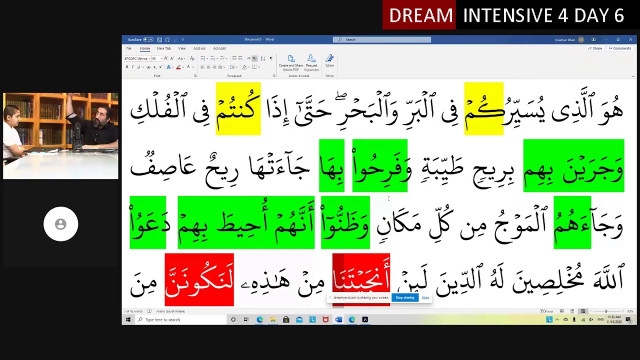This screenshot has width=640, height=360.
Task: Click the Windows Start button
Action: point(128,320)
